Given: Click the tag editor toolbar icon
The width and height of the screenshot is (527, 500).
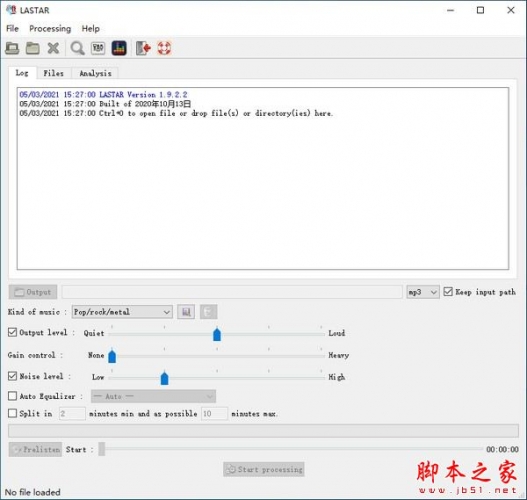Looking at the screenshot, I should point(98,48).
